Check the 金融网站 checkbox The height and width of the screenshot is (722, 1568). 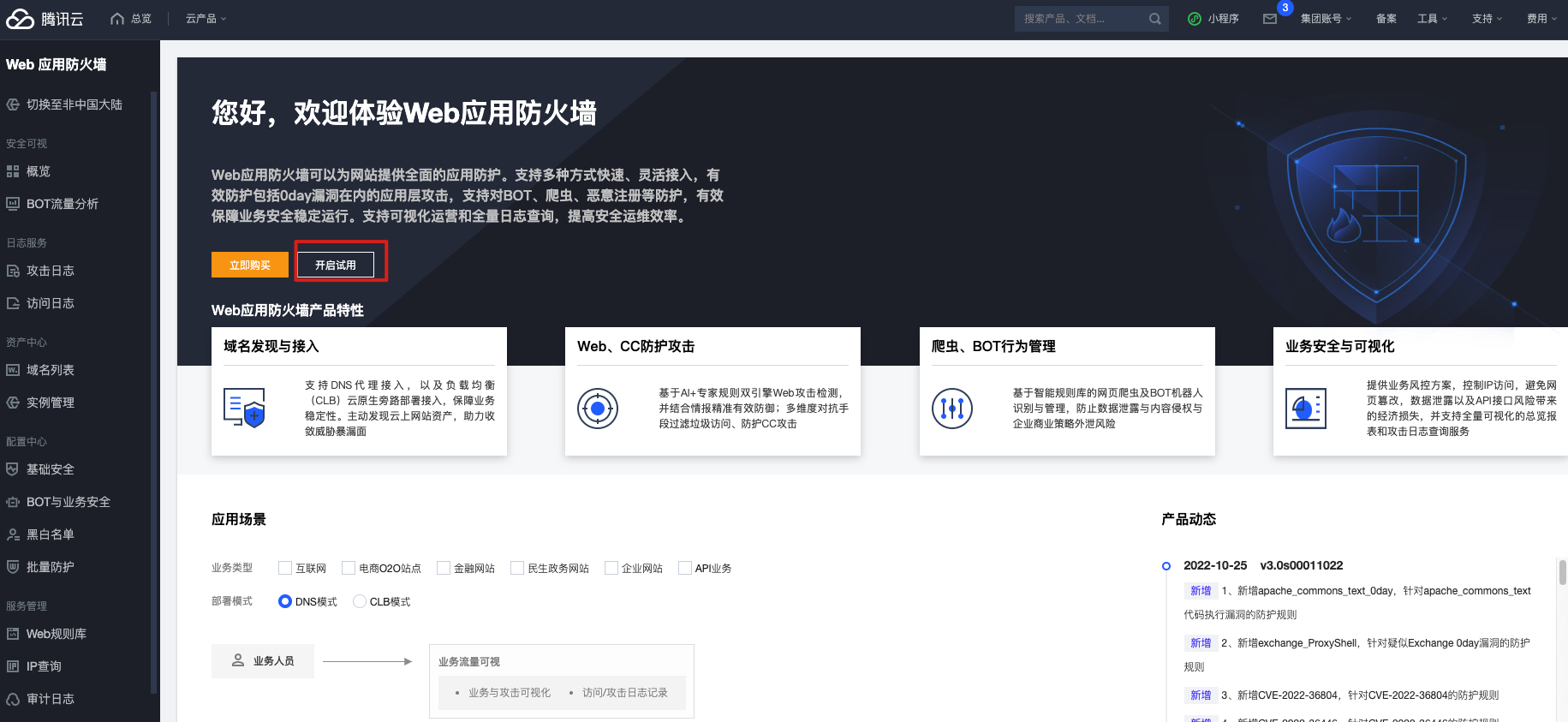[444, 568]
